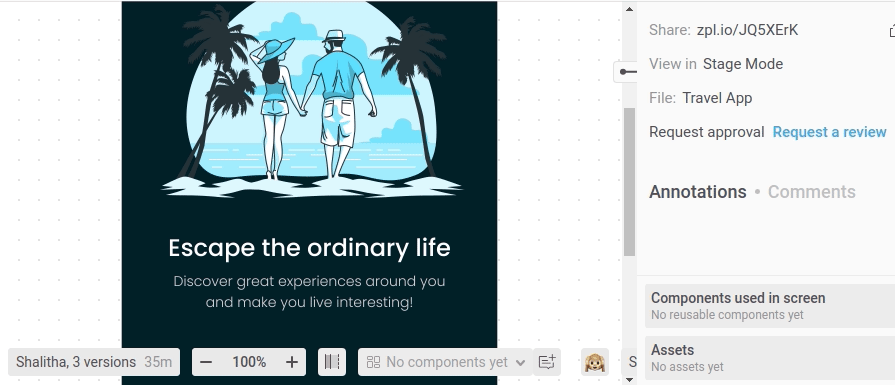895x385 pixels.
Task: Click the vertical scrollbar thumb
Action: click(629, 182)
